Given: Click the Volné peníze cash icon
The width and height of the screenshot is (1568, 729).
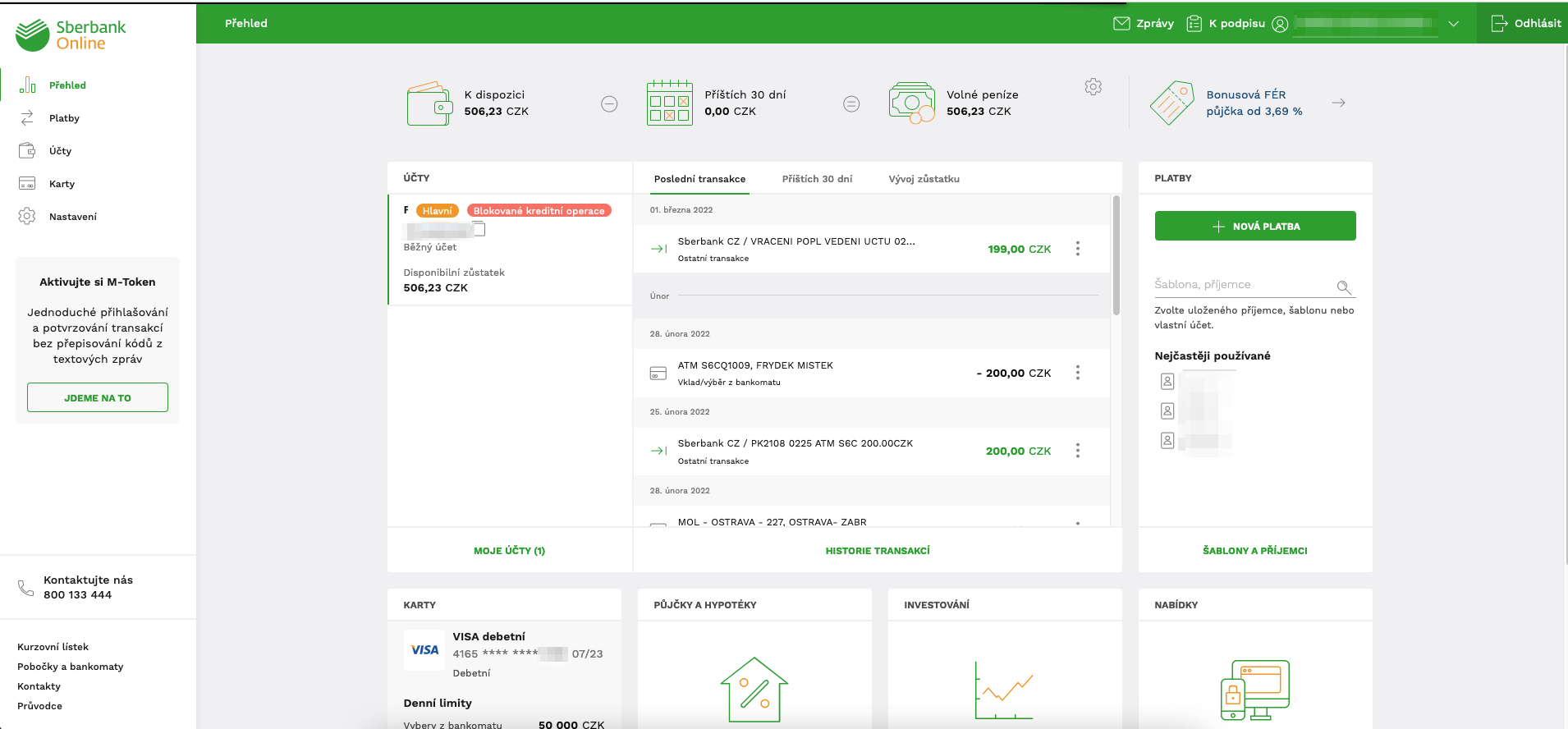Looking at the screenshot, I should (912, 103).
